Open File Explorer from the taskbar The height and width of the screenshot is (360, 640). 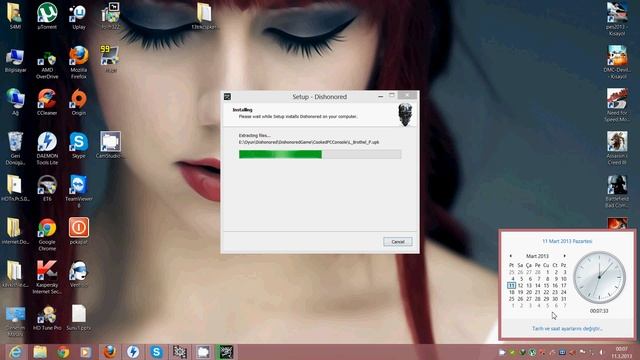[x=40, y=352]
